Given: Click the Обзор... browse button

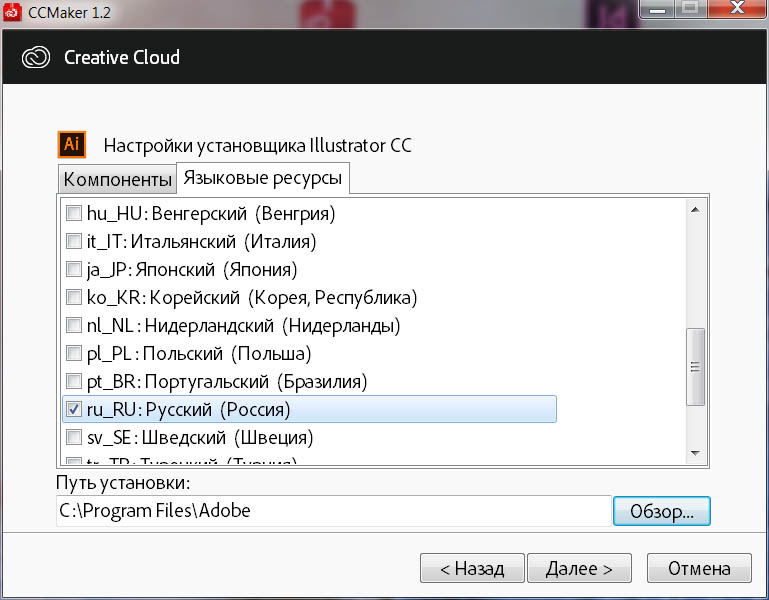Looking at the screenshot, I should tap(662, 511).
